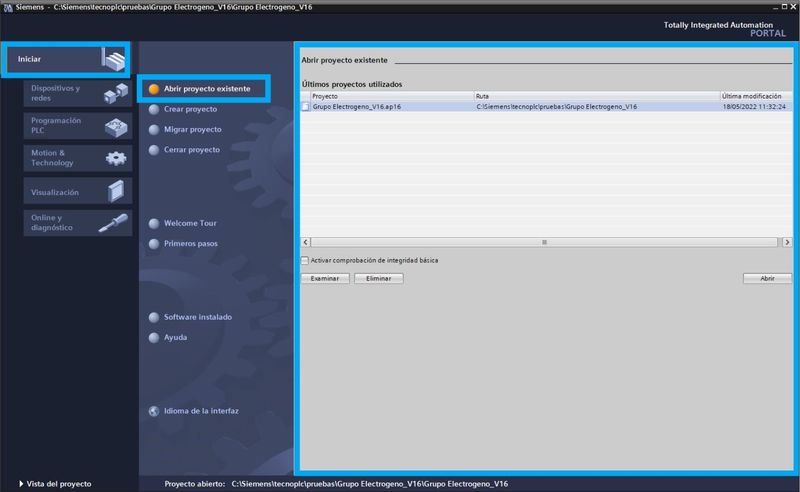This screenshot has width=800, height=492.
Task: Click the Motion & Technology gear icon
Action: click(x=116, y=159)
